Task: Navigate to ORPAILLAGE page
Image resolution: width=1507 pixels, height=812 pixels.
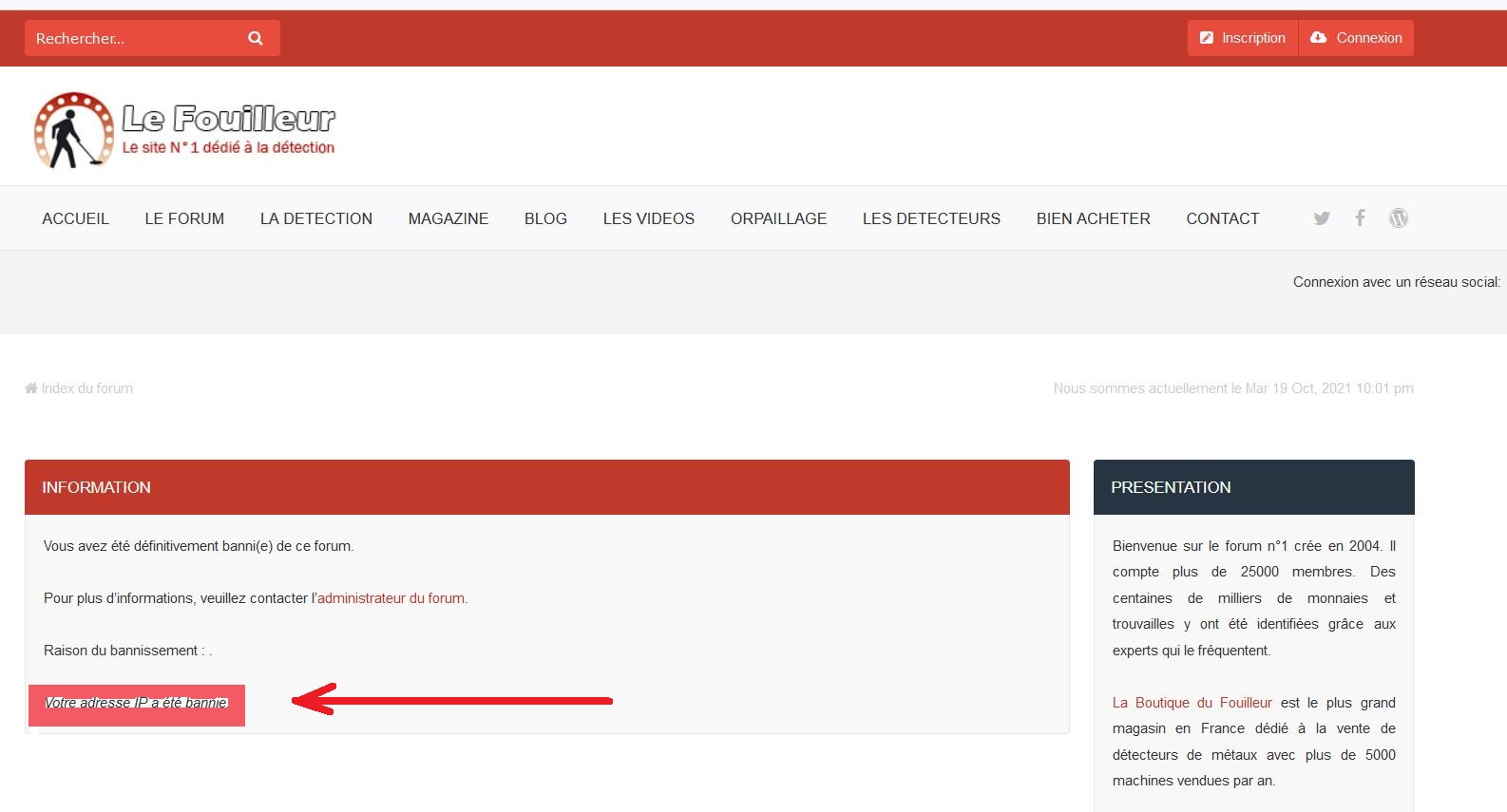Action: click(778, 218)
